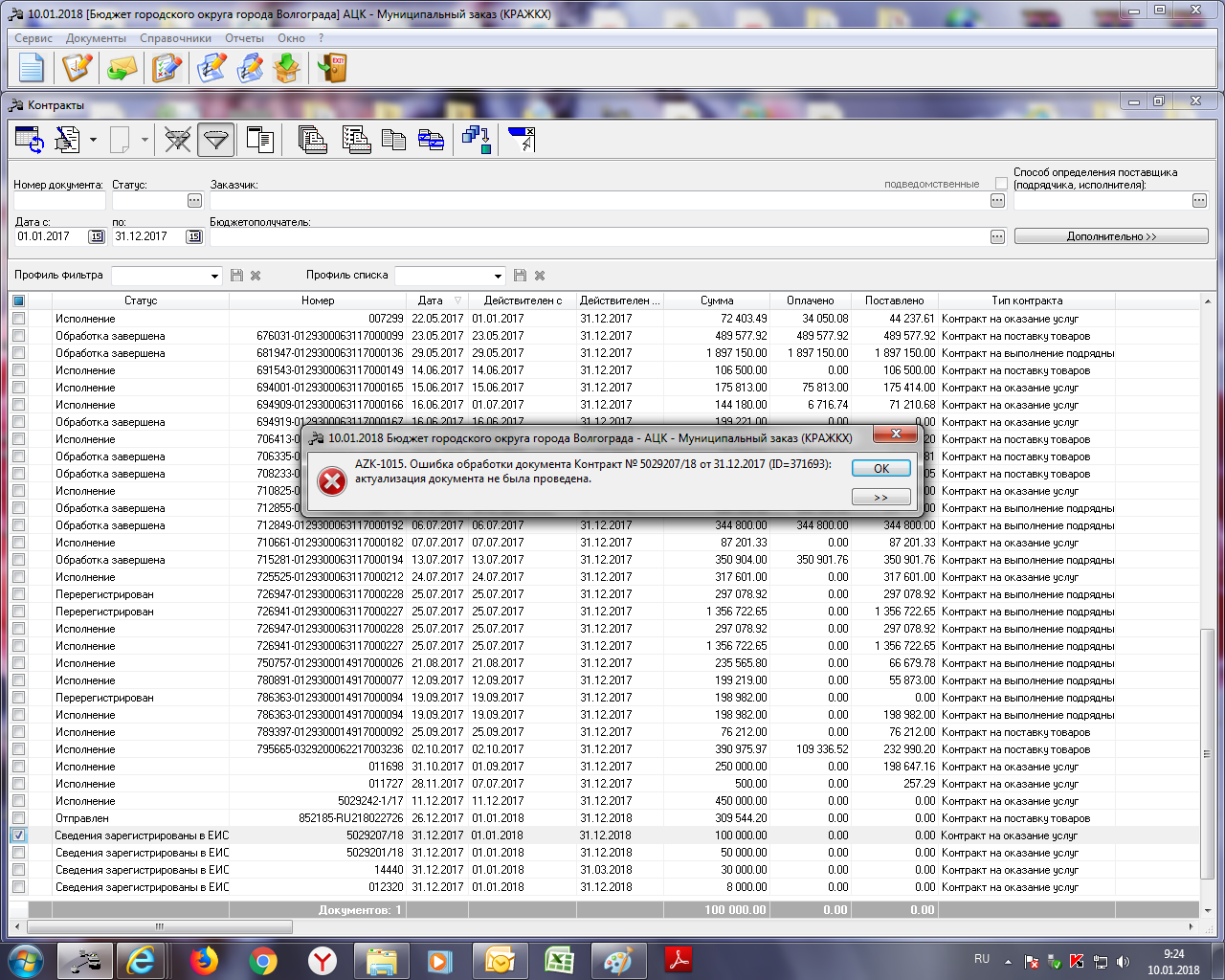The height and width of the screenshot is (980, 1225).
Task: Click the blank document icon in main toolbar
Action: coord(32,68)
